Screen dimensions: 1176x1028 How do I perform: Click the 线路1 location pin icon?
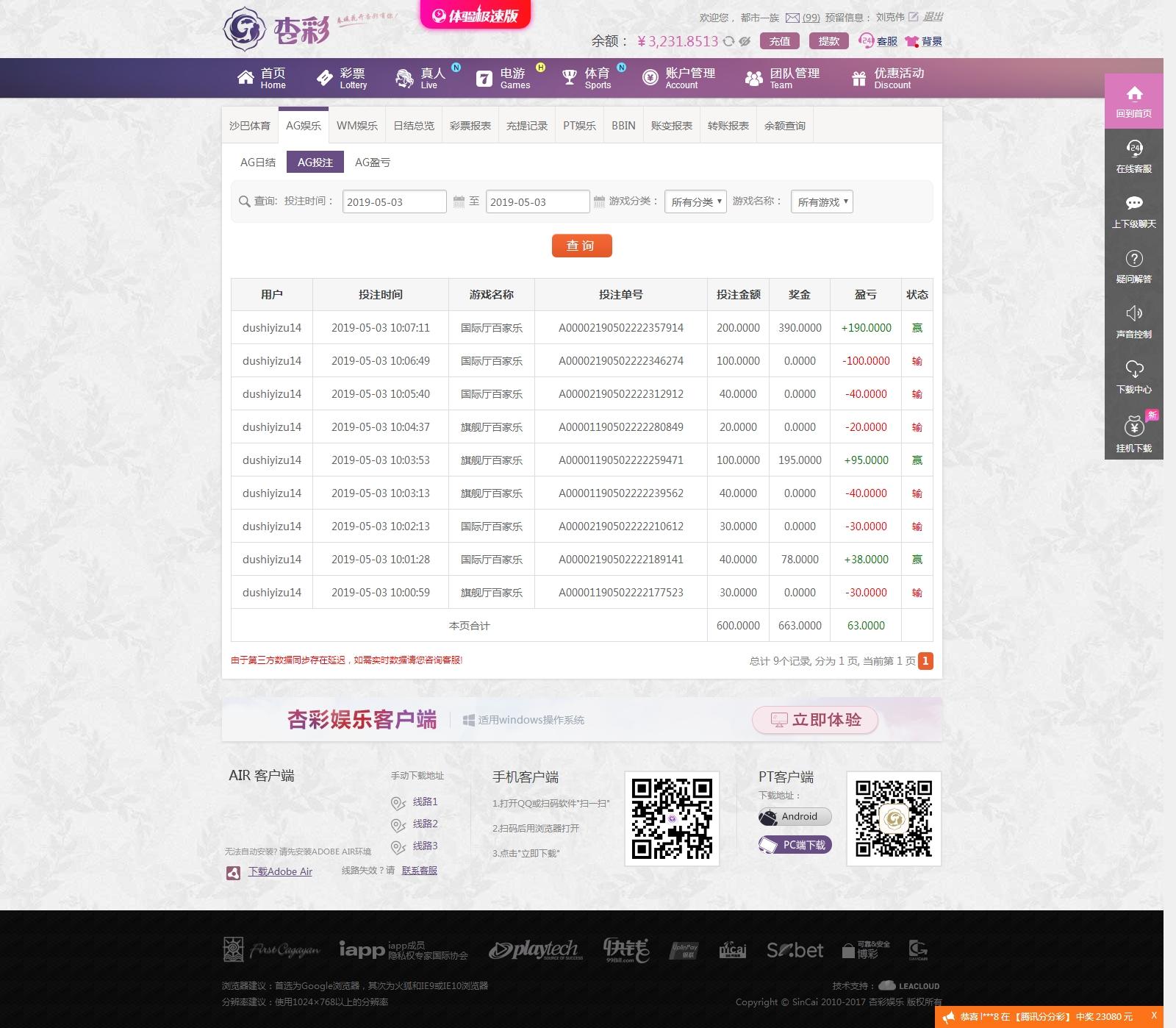(398, 803)
